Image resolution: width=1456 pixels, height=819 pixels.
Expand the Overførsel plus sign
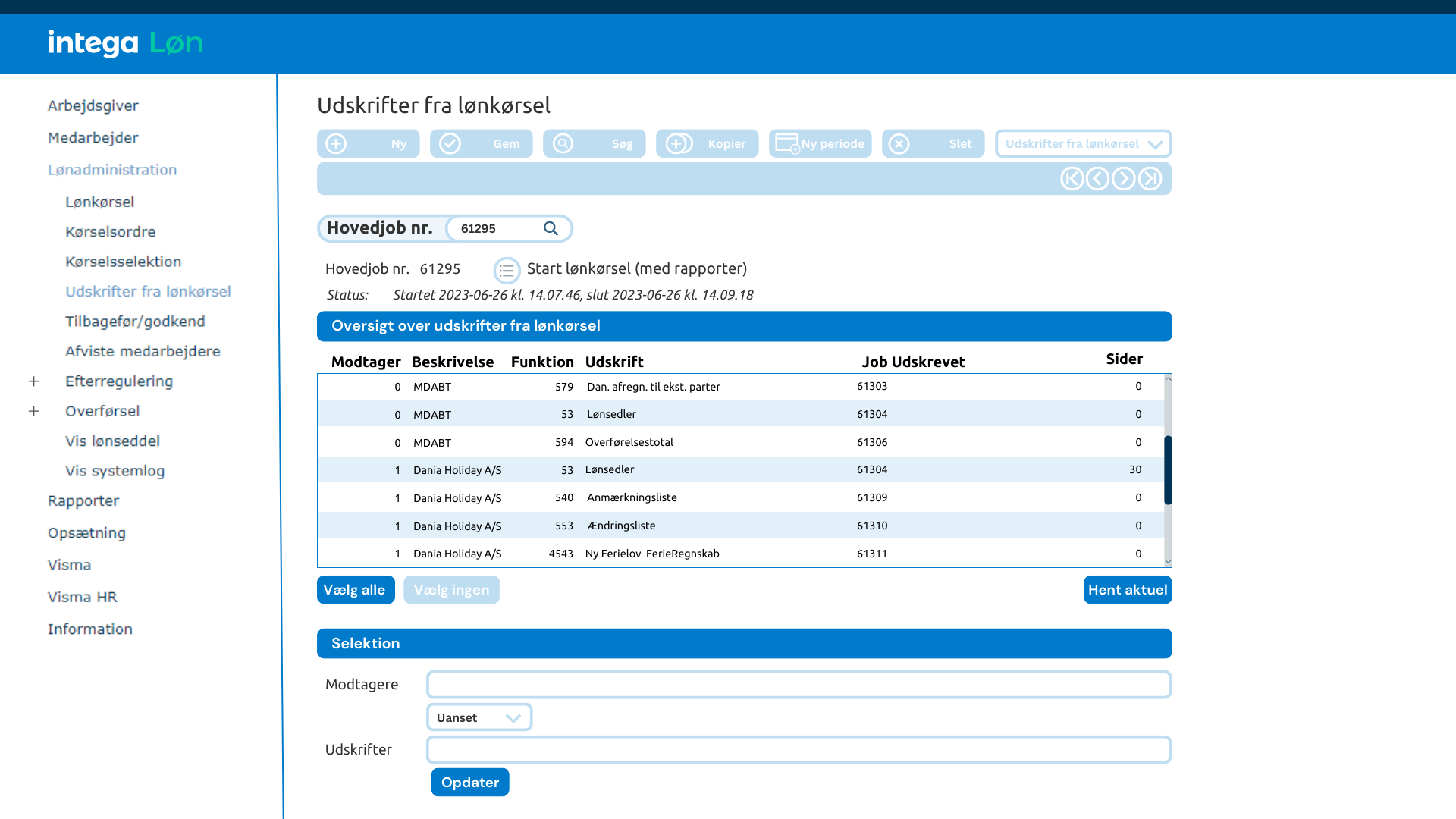tap(33, 411)
